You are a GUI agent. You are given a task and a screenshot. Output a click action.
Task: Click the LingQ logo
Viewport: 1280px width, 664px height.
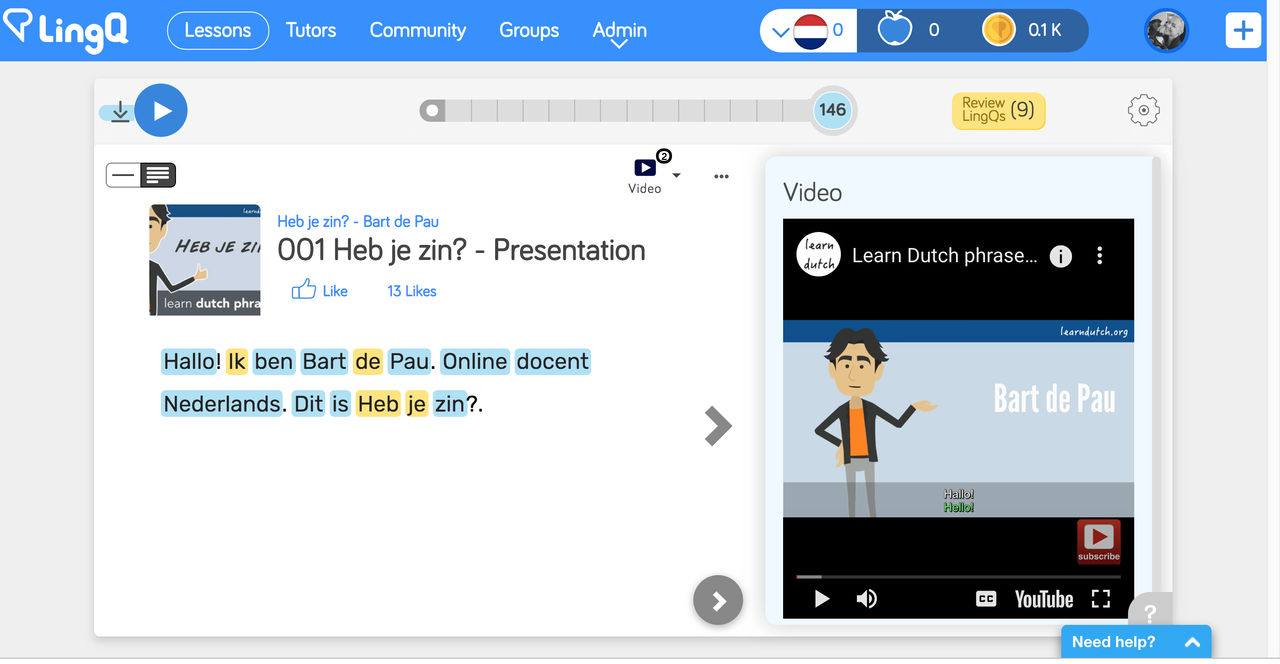tap(64, 31)
